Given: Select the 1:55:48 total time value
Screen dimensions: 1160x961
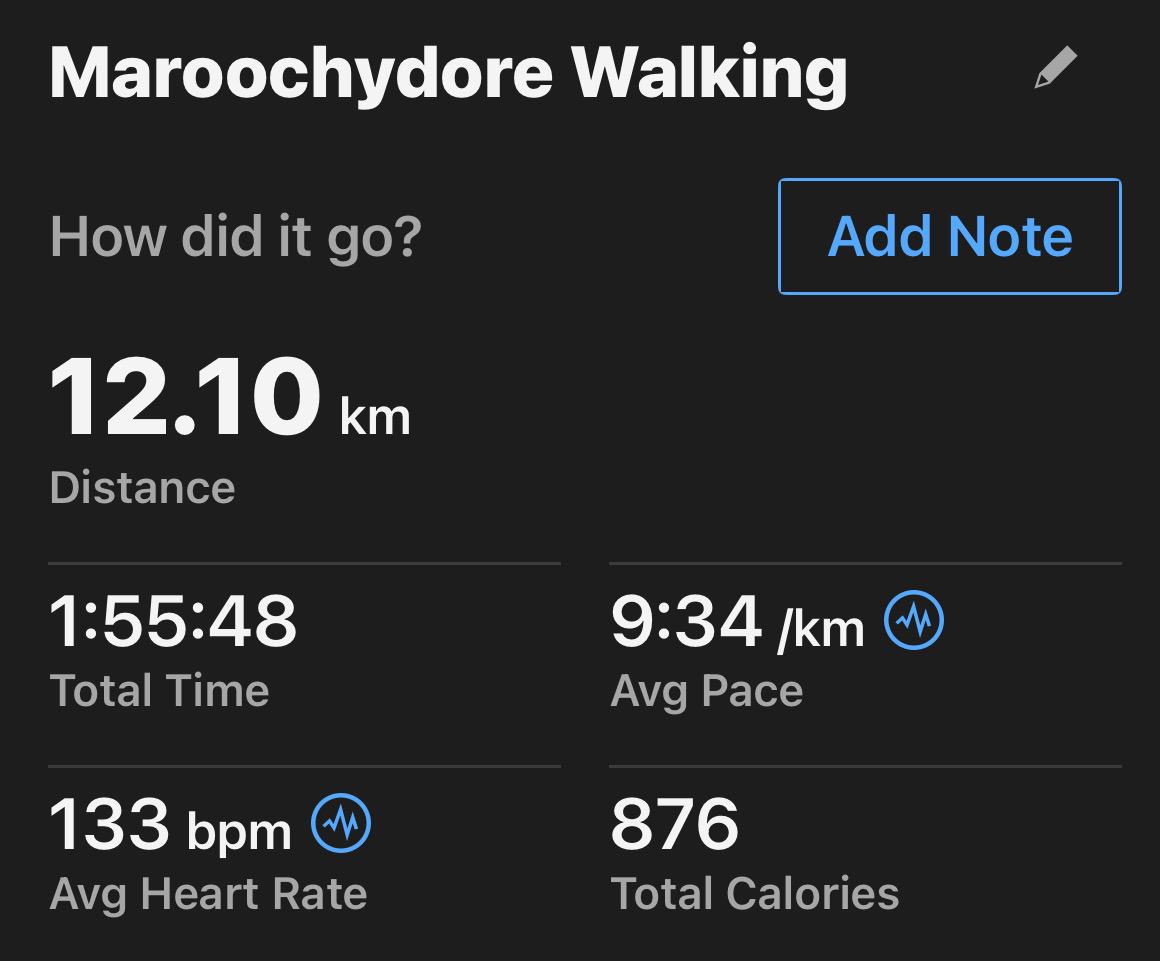Looking at the screenshot, I should click(x=173, y=621).
